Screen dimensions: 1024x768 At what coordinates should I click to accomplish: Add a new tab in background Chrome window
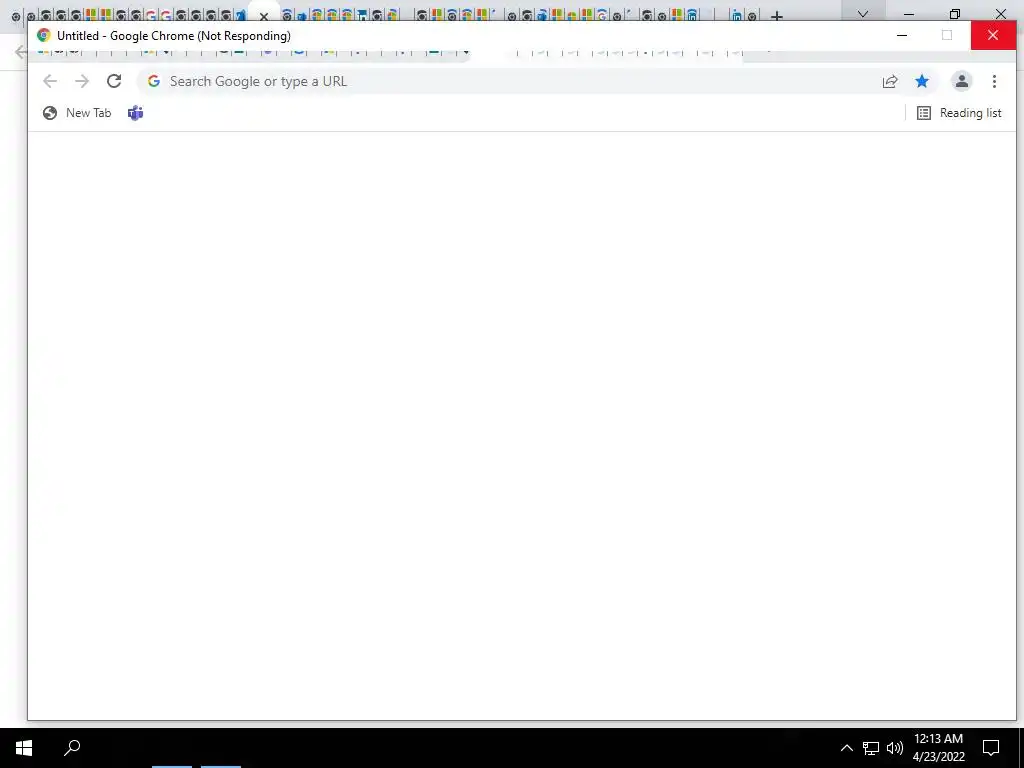(x=776, y=16)
